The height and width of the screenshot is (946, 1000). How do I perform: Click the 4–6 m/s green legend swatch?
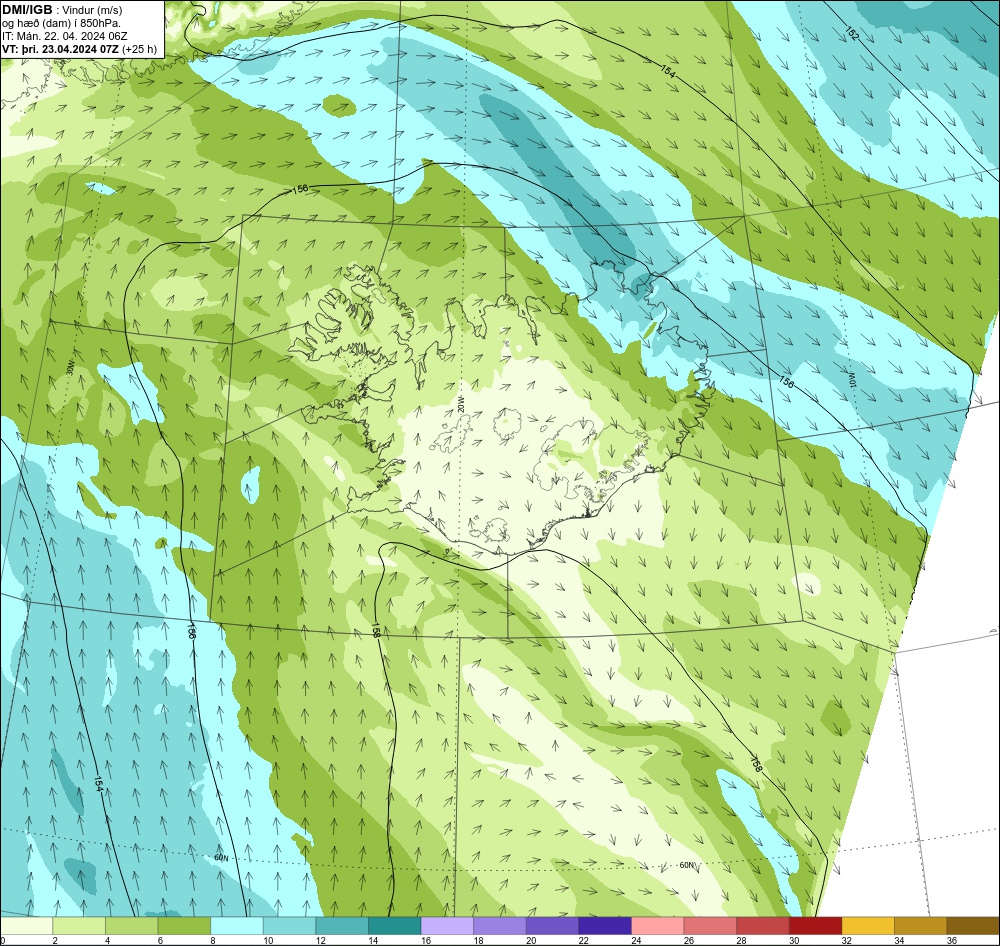(x=131, y=926)
